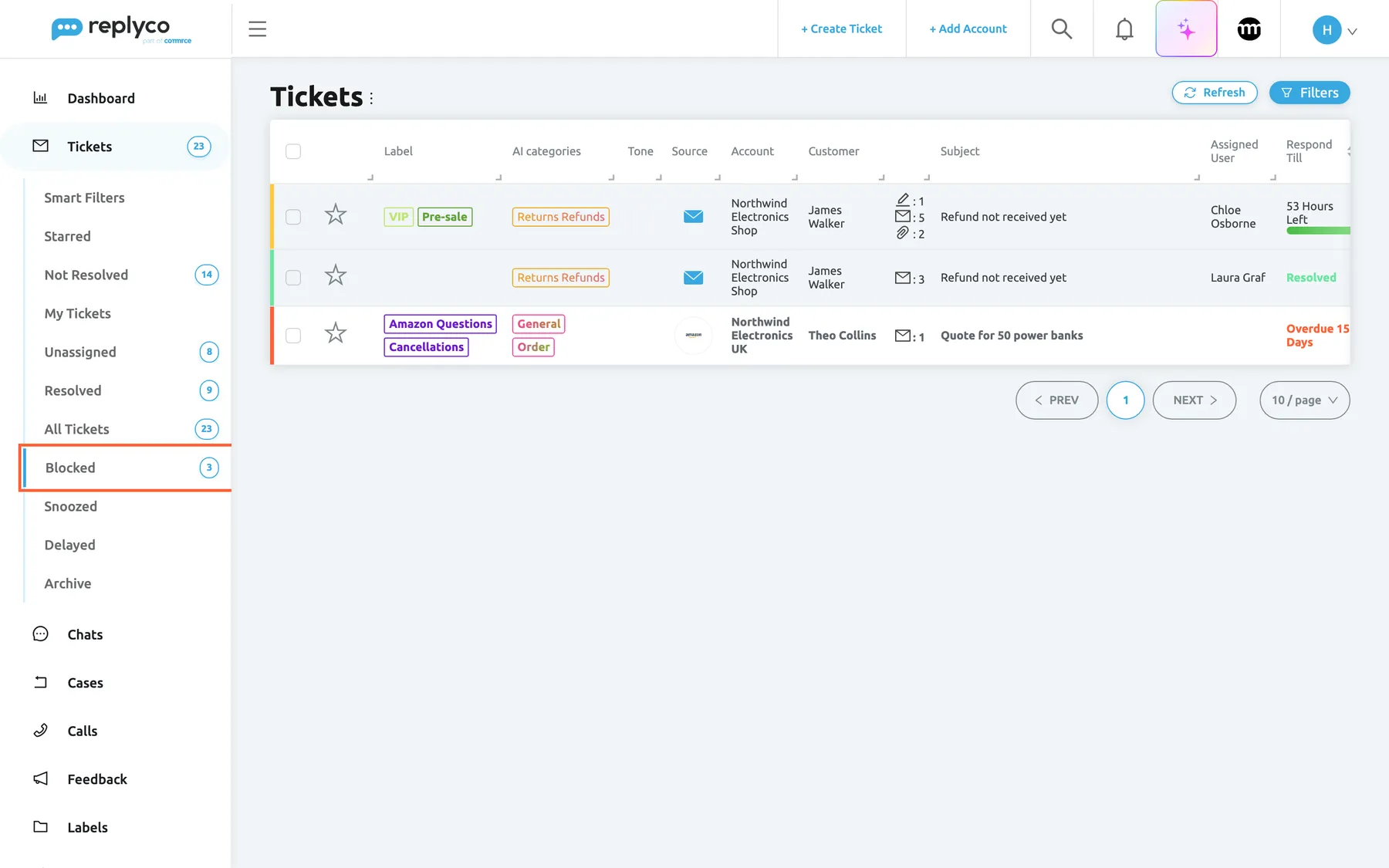Open the Dashboard menu item
This screenshot has width=1389, height=868.
101,98
